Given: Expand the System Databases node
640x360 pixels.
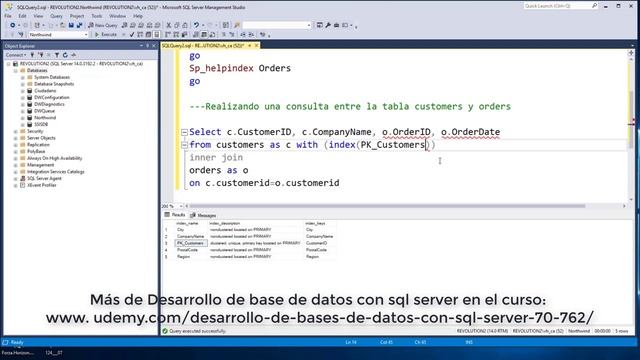Looking at the screenshot, I should click(x=23, y=77).
